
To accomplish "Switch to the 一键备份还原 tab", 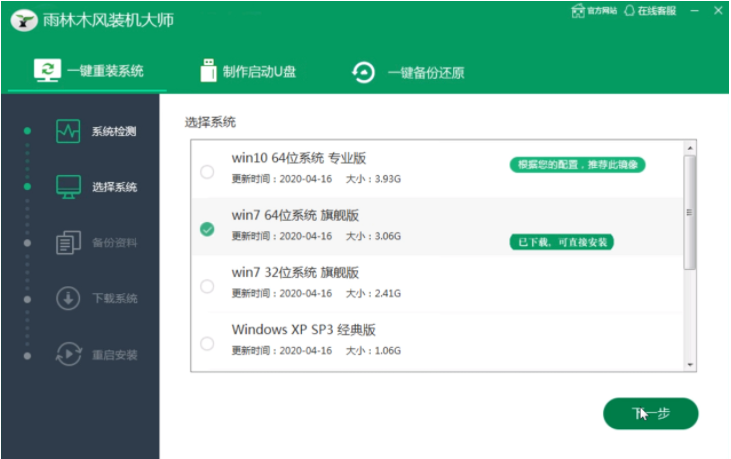I will (x=408, y=73).
